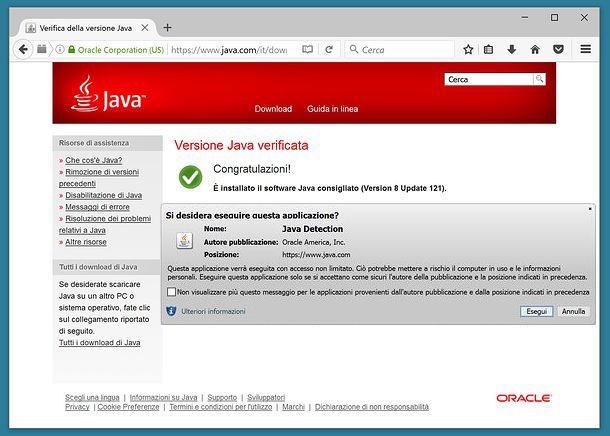Minimize the Firefox window
610x436 pixels.
click(x=525, y=18)
